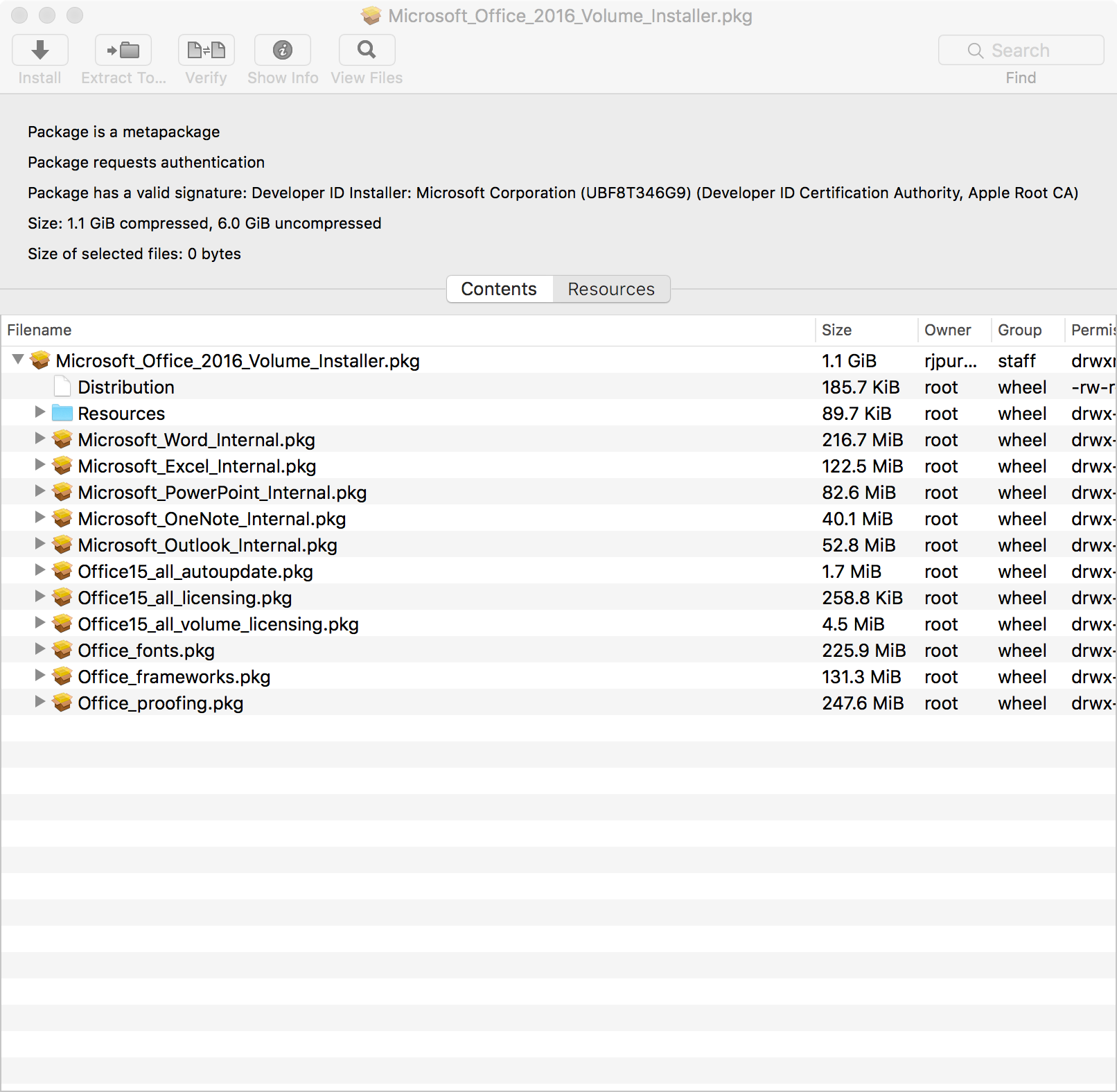Expand Microsoft_OneNote_Internal.pkg disclosure triangle
This screenshot has height=1092, width=1117.
pyautogui.click(x=40, y=518)
